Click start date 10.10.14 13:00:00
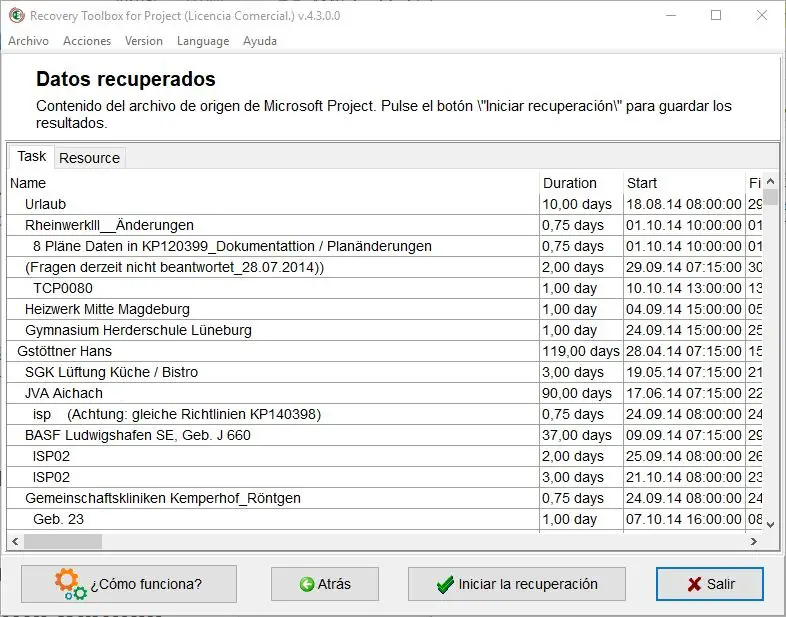The height and width of the screenshot is (617, 786). click(x=685, y=288)
